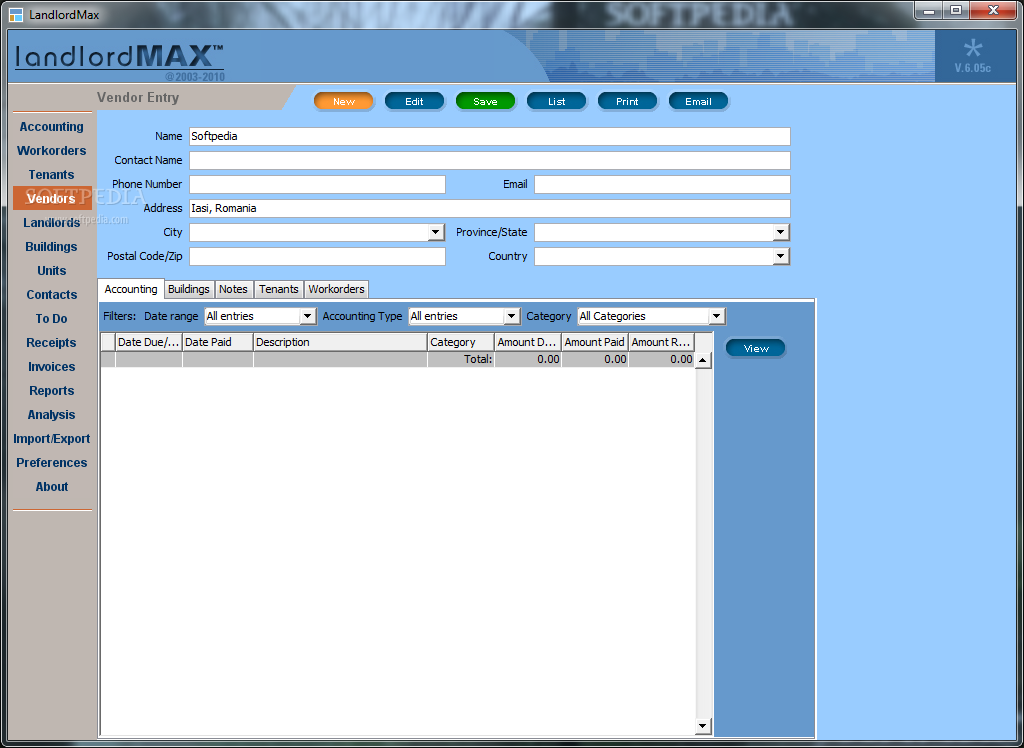Open Preferences in the sidebar

pos(52,463)
